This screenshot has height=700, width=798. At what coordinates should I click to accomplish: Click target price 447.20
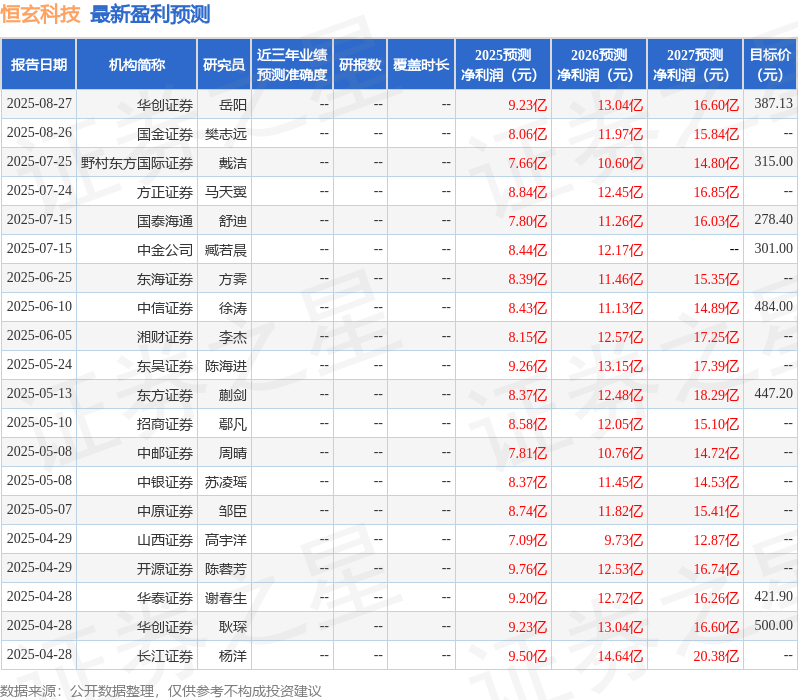coord(773,394)
